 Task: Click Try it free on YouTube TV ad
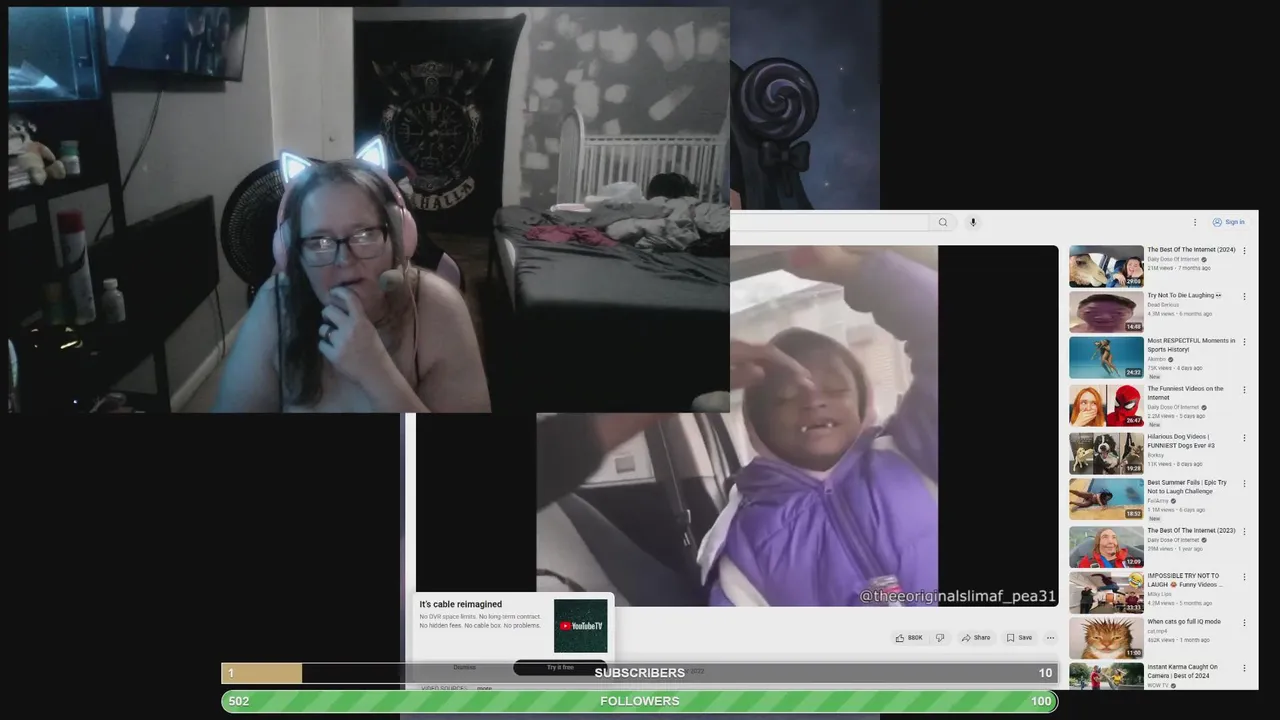pos(560,667)
